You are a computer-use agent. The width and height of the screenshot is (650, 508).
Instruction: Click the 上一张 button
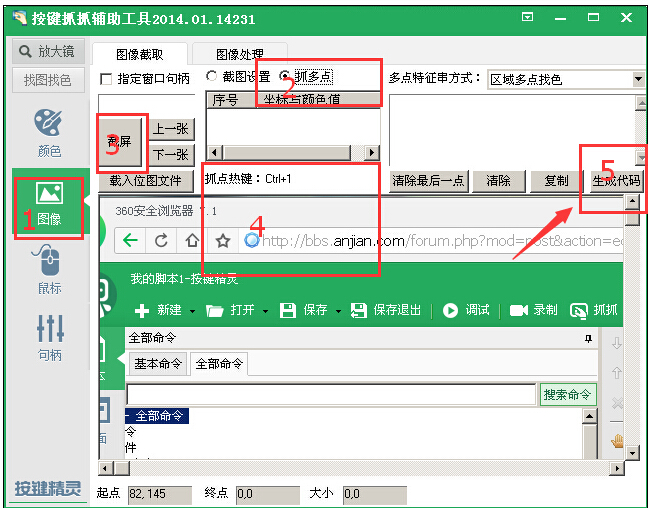point(171,129)
